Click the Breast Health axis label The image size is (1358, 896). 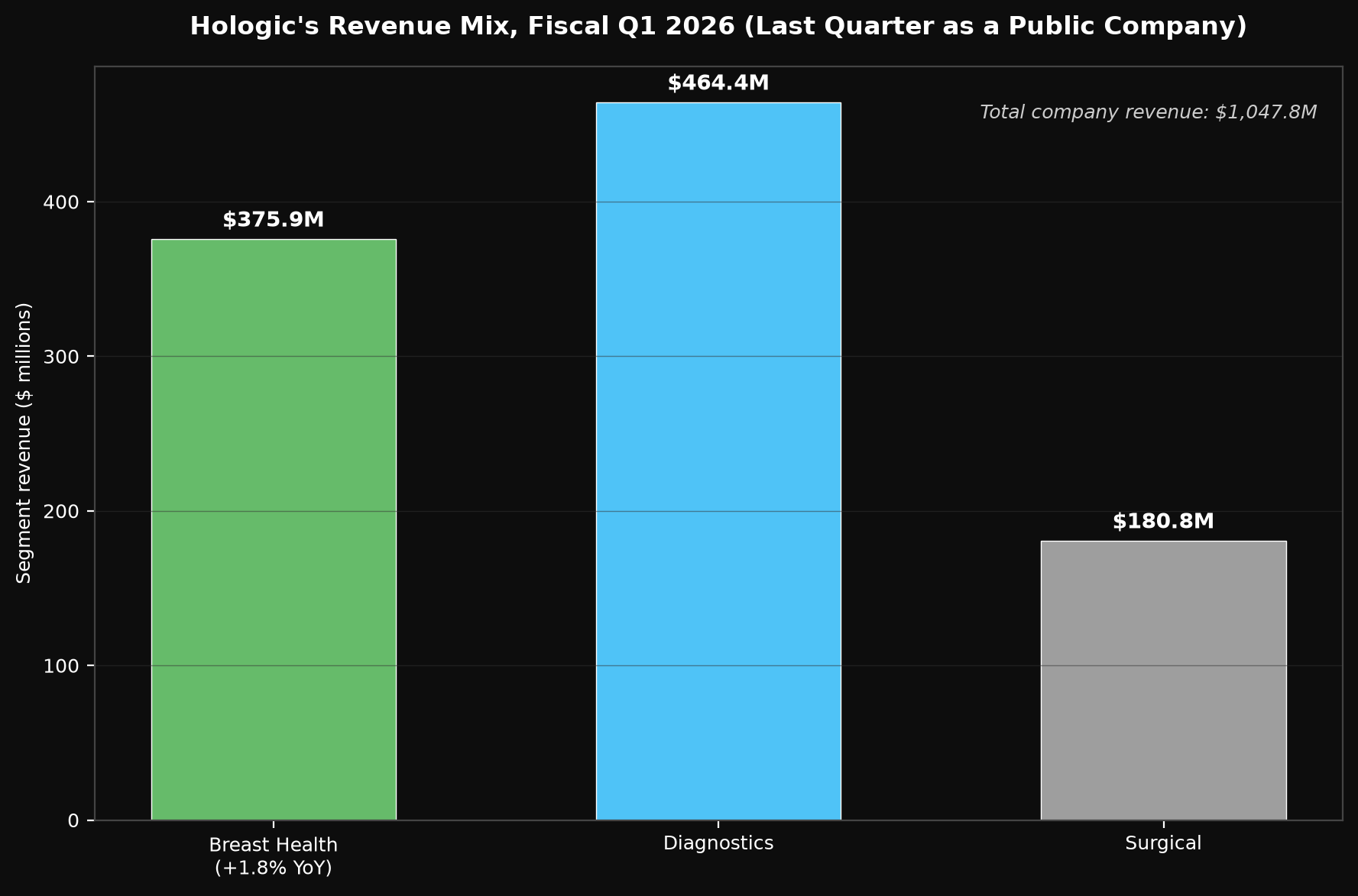click(274, 856)
